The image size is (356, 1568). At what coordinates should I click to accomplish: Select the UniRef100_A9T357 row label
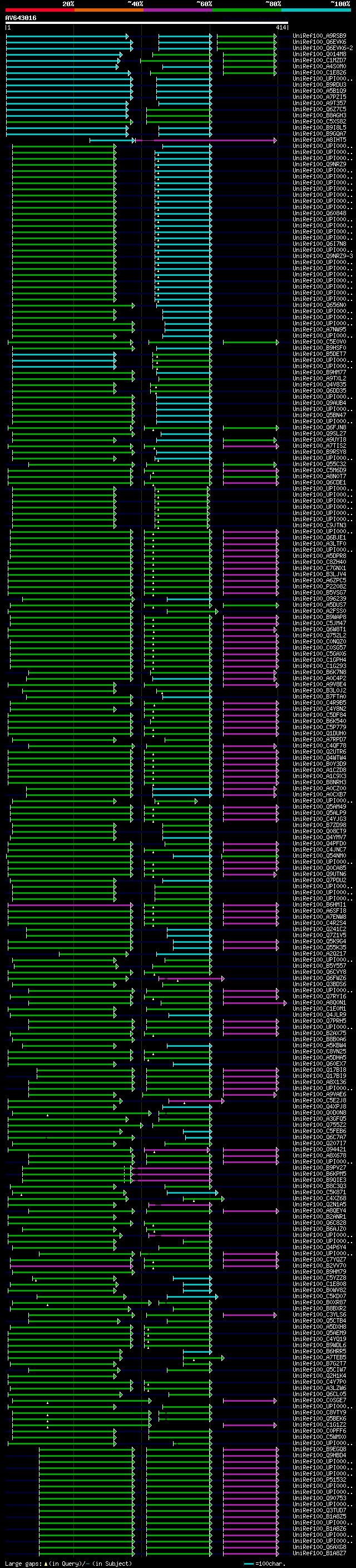pos(319,103)
